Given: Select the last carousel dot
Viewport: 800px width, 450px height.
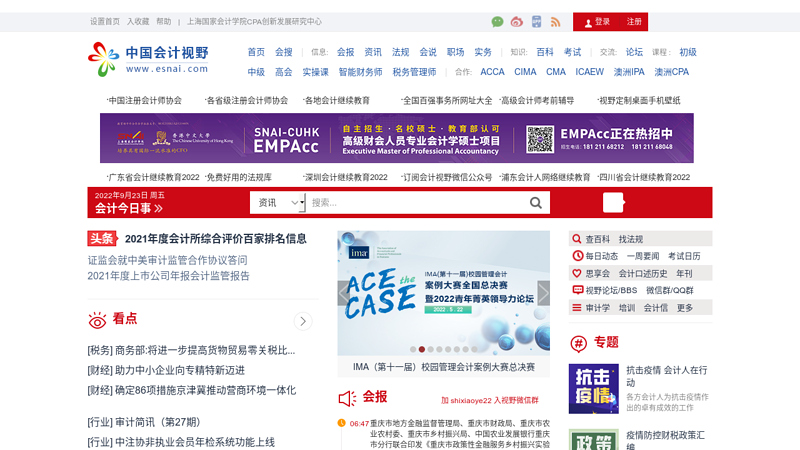Looking at the screenshot, I should point(474,349).
